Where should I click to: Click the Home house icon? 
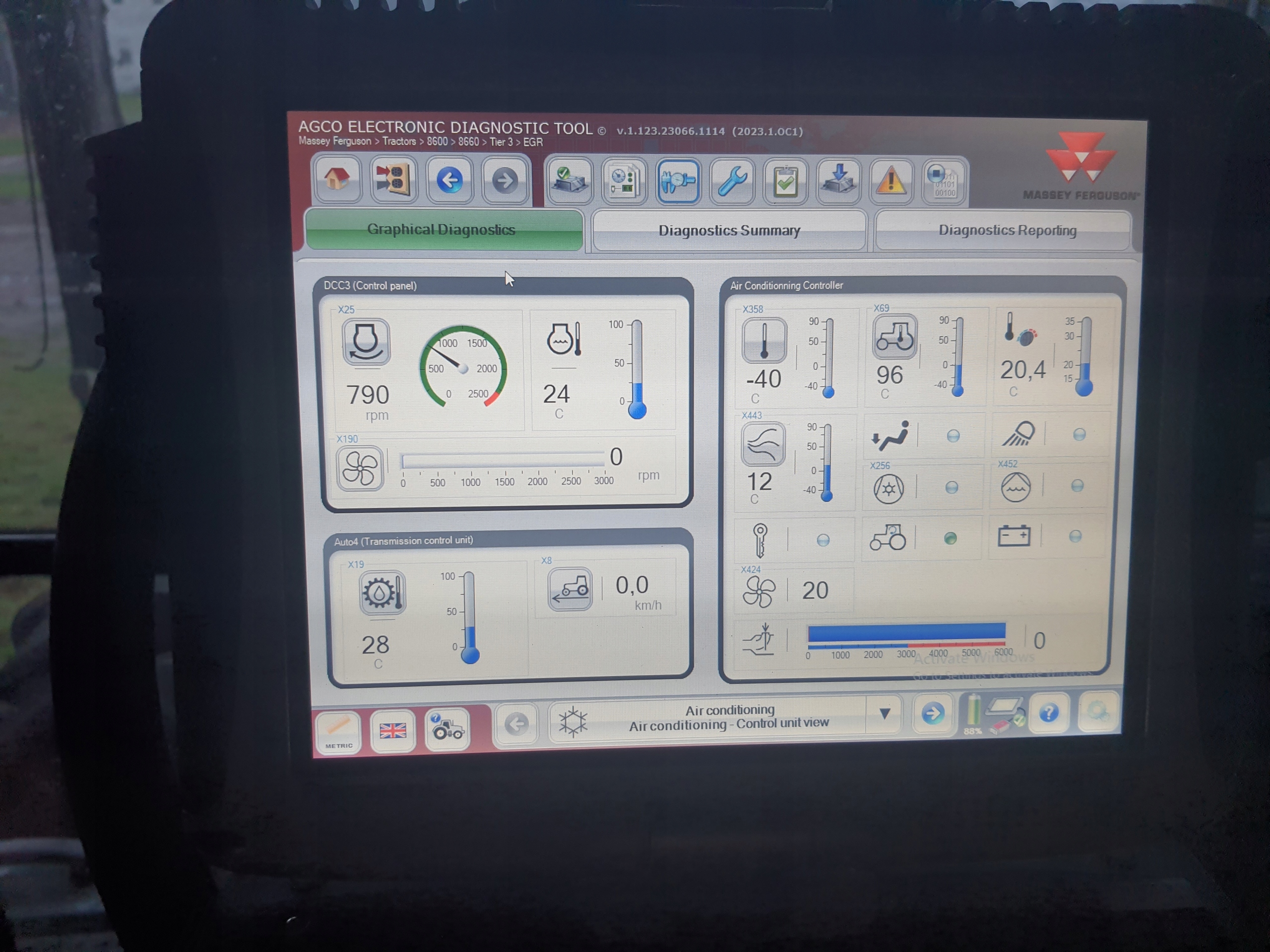[337, 179]
